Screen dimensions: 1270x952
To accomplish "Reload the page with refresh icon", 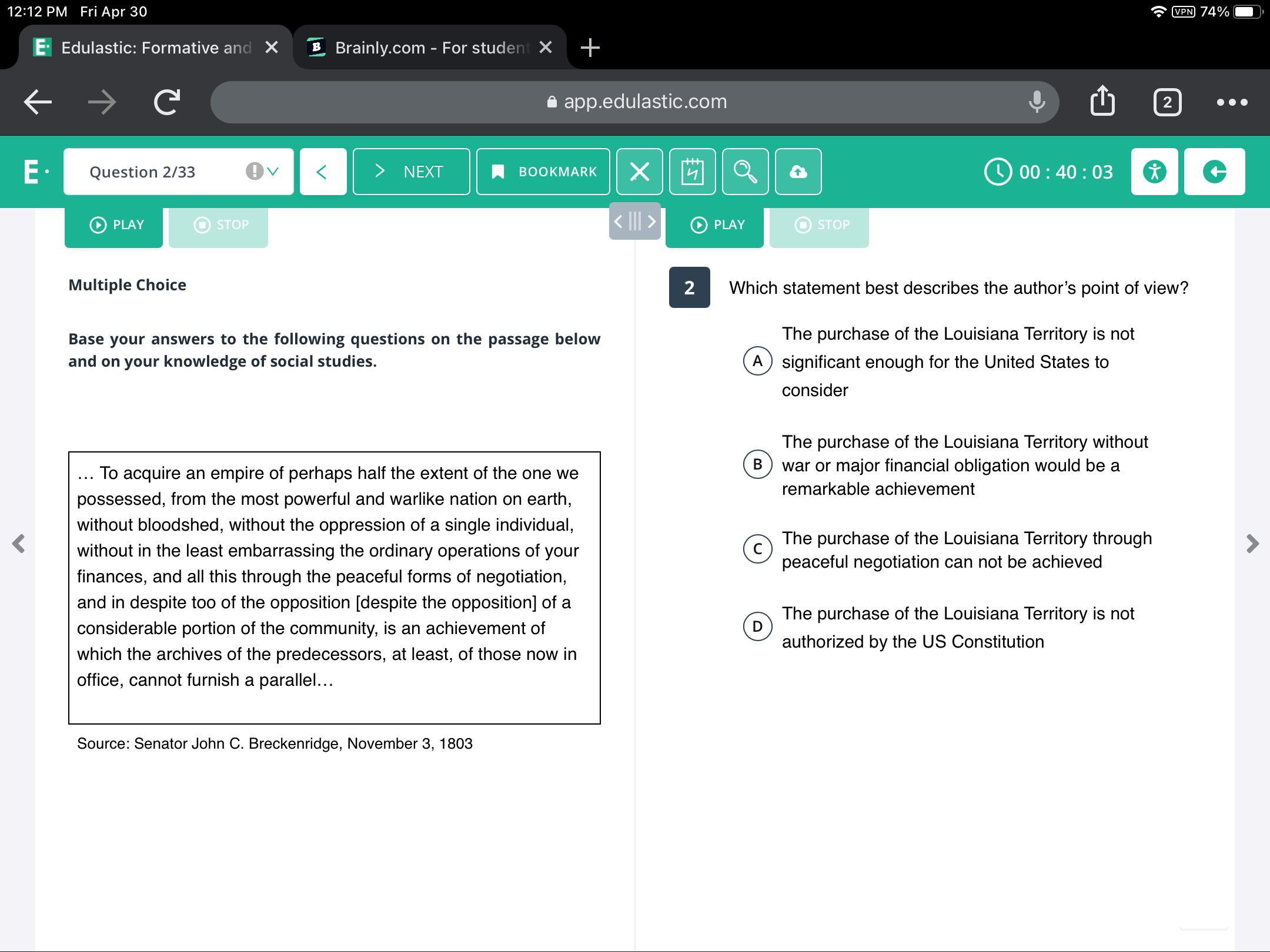I will pyautogui.click(x=167, y=102).
